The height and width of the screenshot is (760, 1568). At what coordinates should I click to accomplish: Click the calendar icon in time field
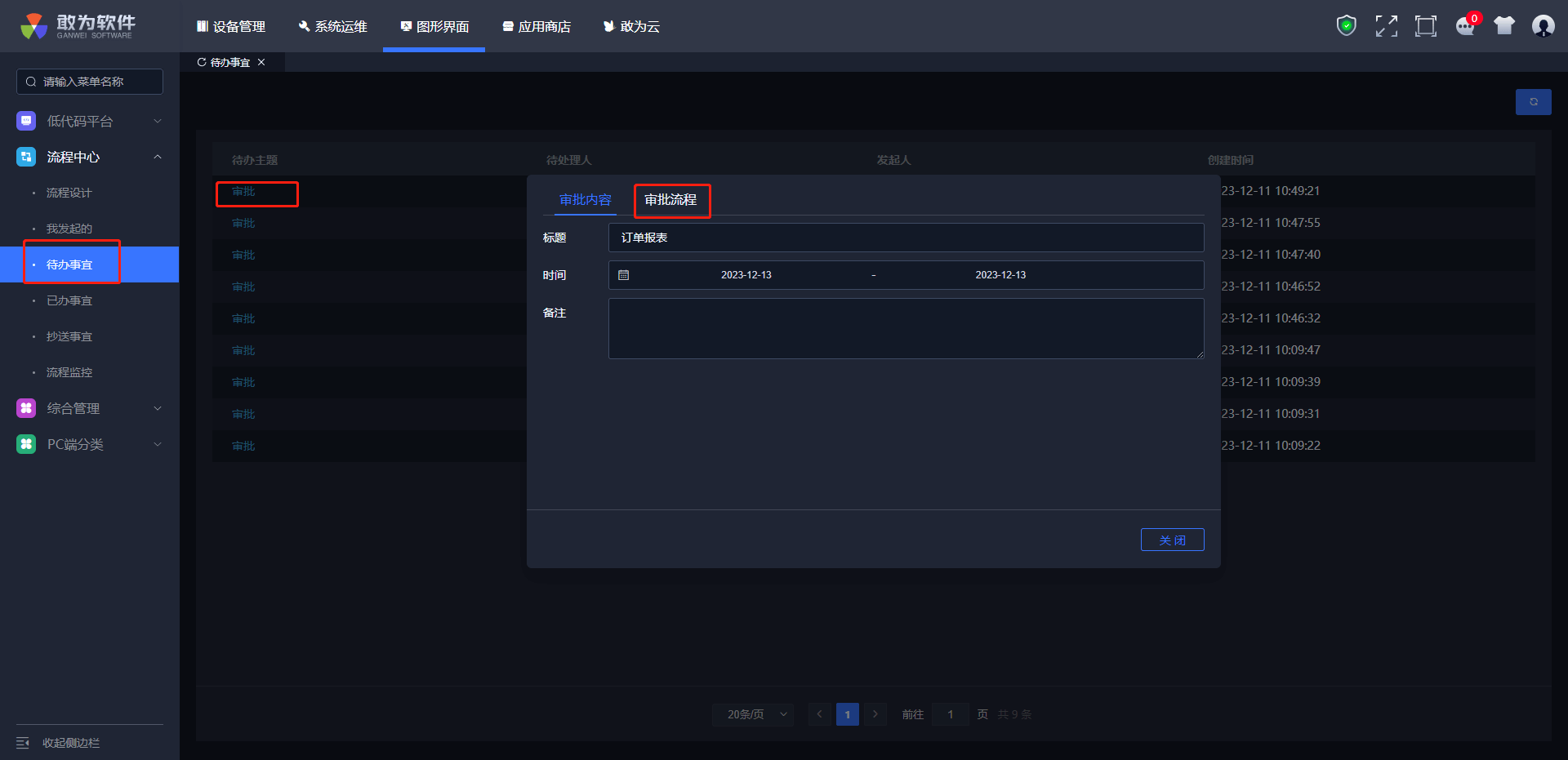point(624,275)
